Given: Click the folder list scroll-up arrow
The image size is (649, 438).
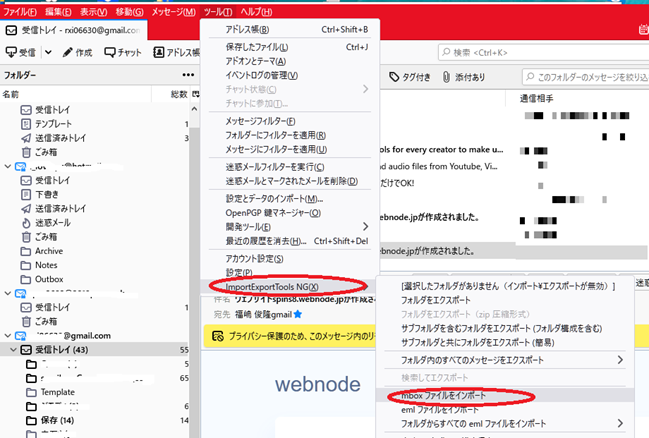Looking at the screenshot, I should tap(194, 109).
